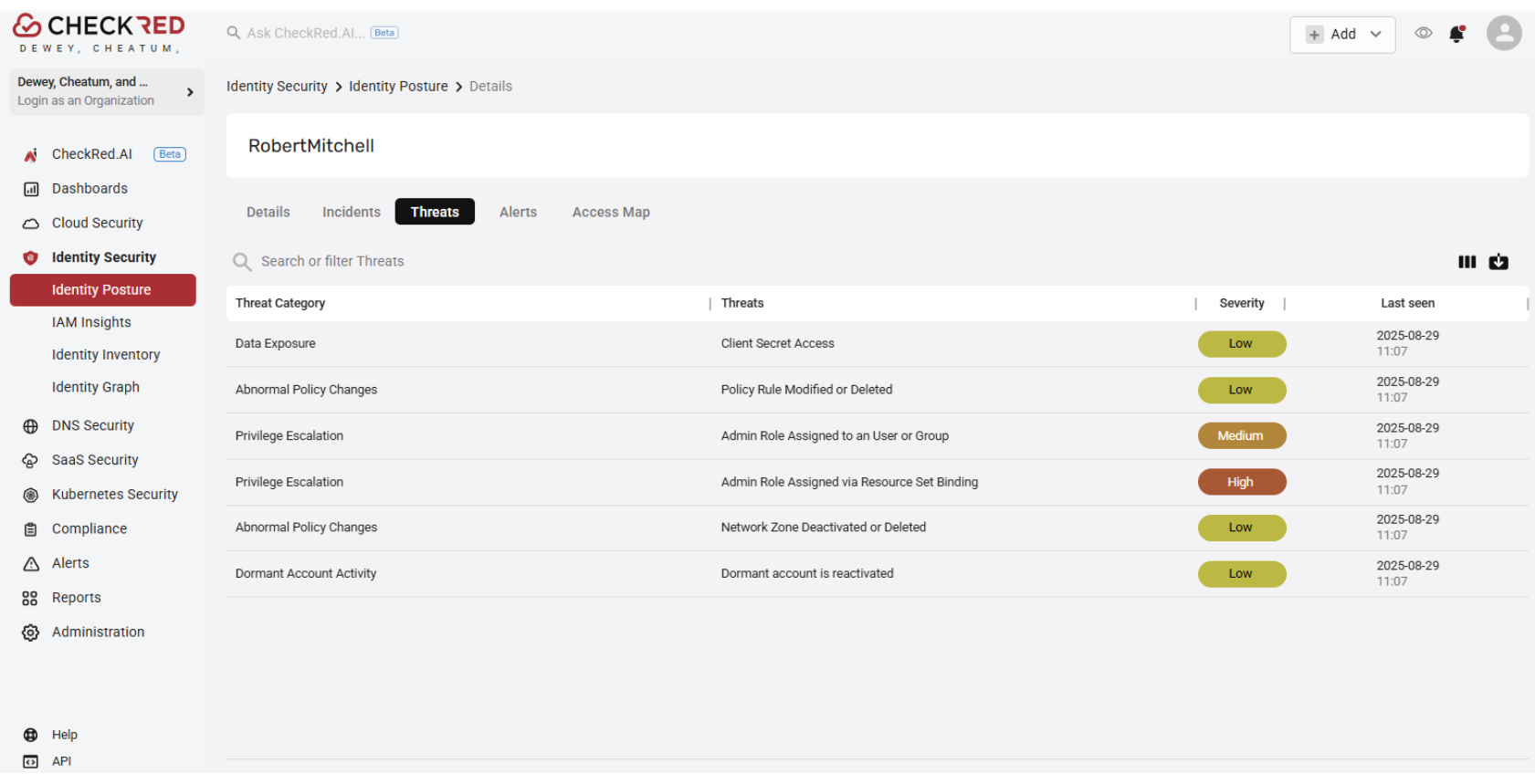Click the DNS Security globe icon

(x=30, y=426)
